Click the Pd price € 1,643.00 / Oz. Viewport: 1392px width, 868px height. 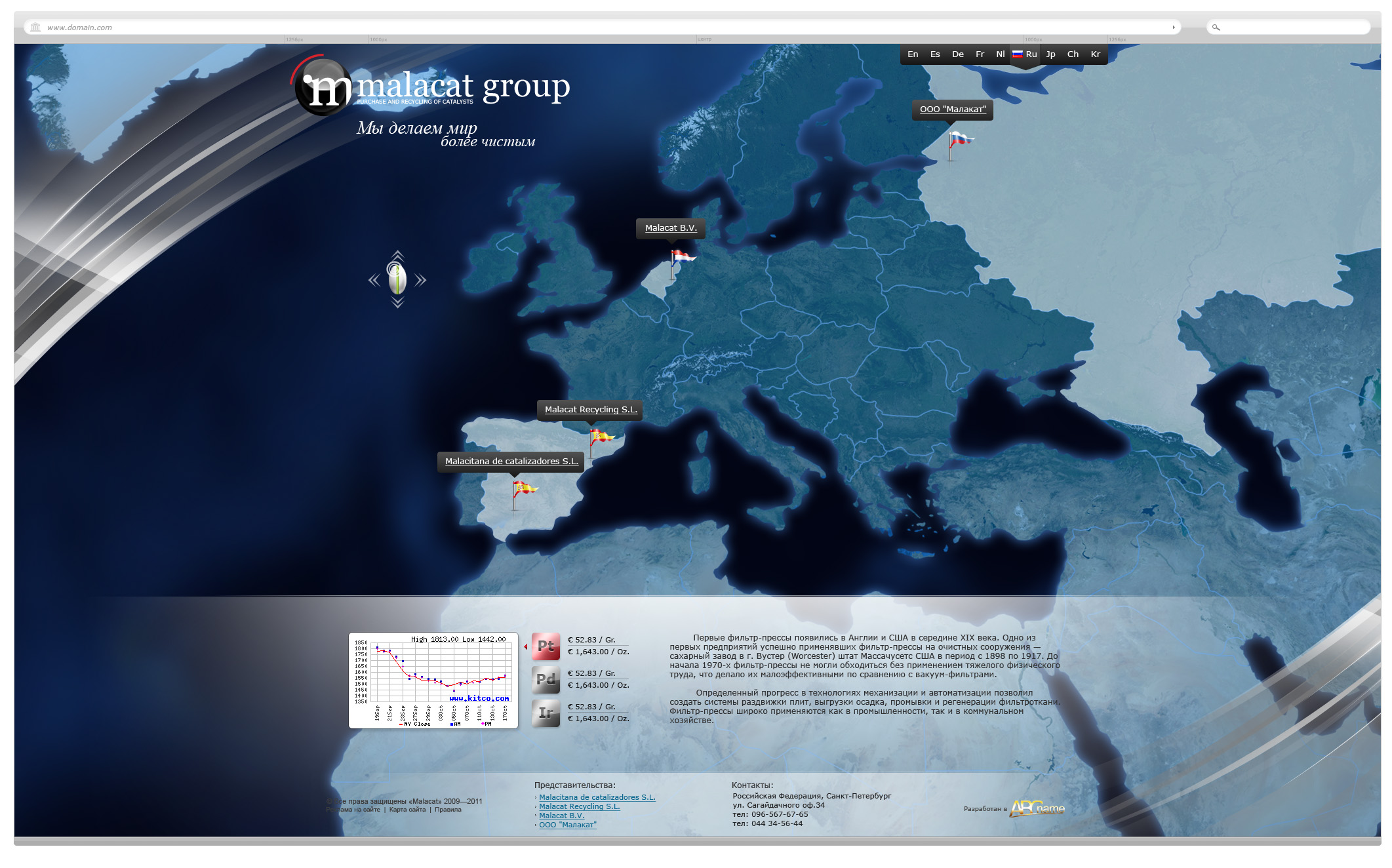(x=598, y=685)
